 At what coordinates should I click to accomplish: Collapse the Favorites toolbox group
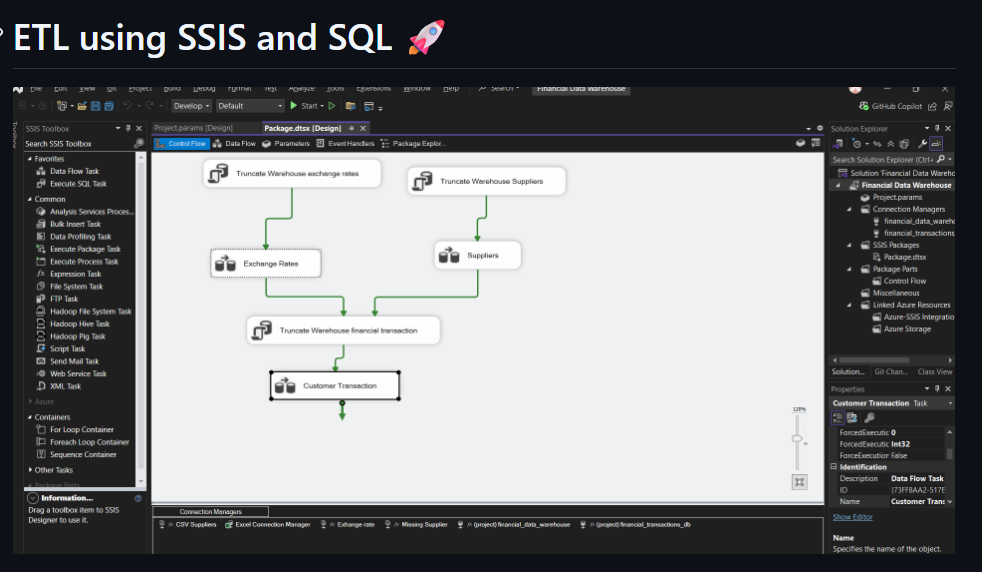click(29, 159)
